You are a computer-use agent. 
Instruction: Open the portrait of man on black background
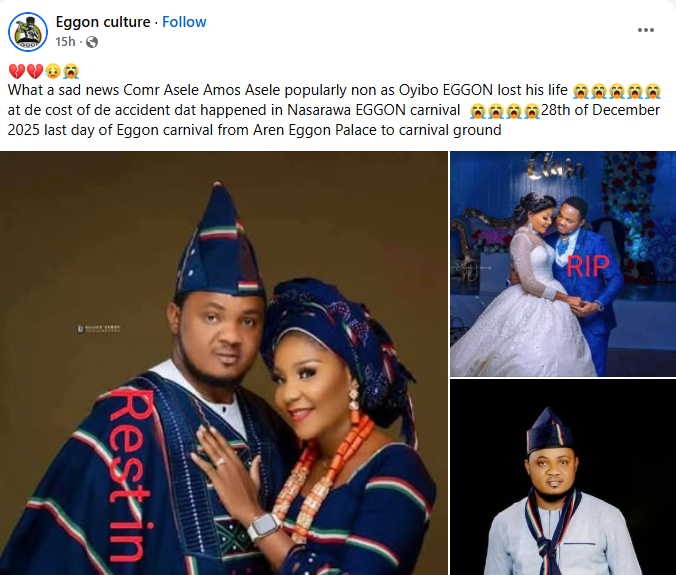click(x=563, y=477)
